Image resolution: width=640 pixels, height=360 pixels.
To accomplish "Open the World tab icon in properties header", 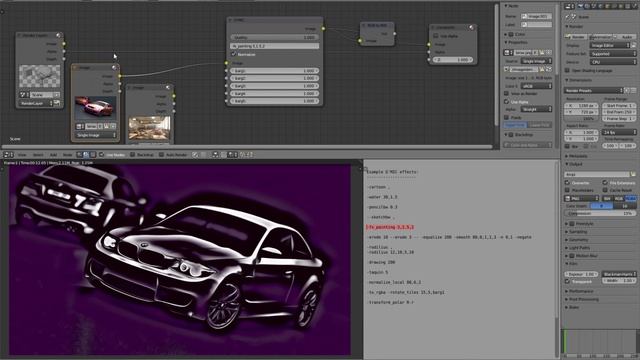I will pyautogui.click(x=601, y=6).
